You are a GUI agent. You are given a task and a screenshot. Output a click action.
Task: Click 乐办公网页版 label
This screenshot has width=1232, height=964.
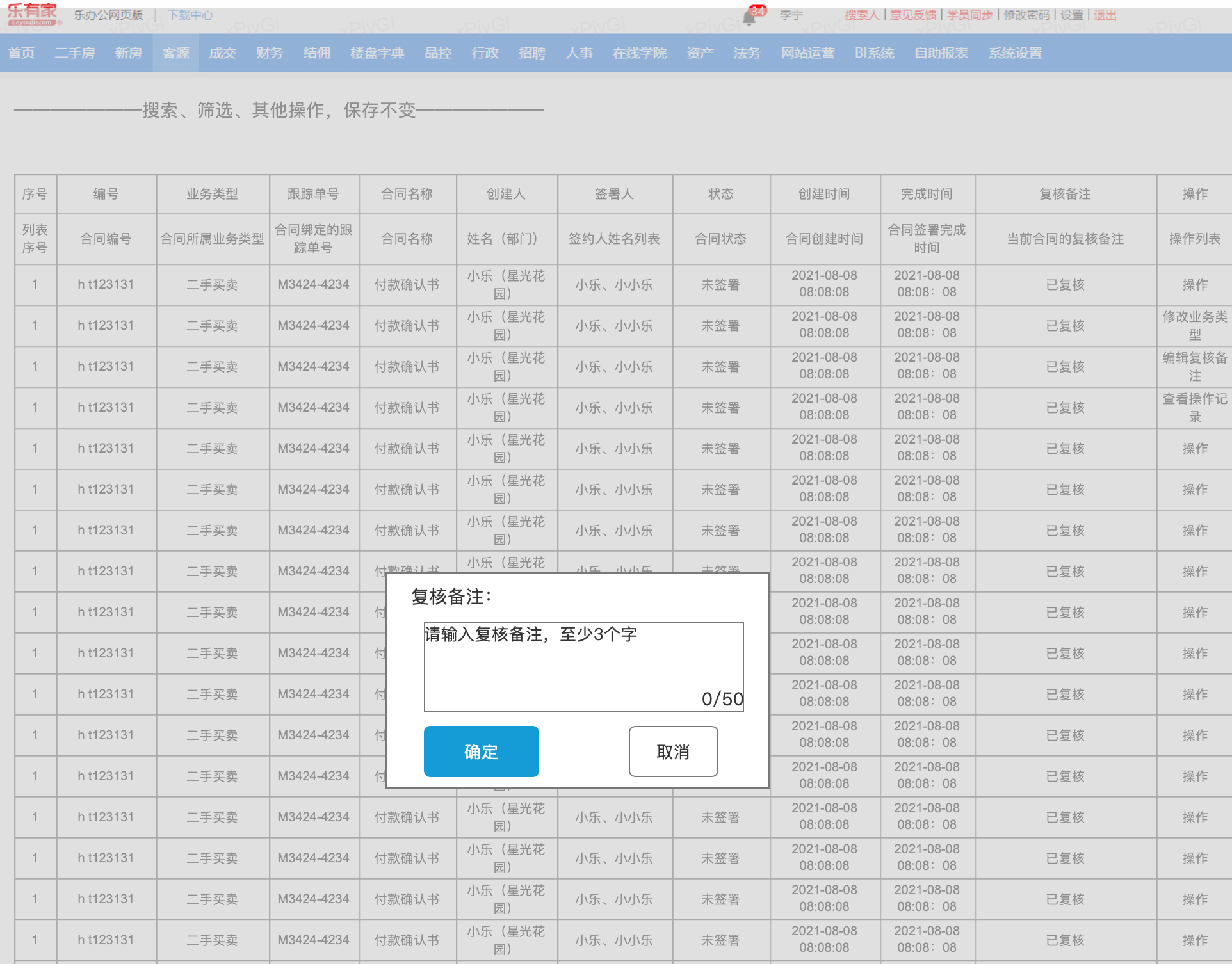tap(108, 15)
